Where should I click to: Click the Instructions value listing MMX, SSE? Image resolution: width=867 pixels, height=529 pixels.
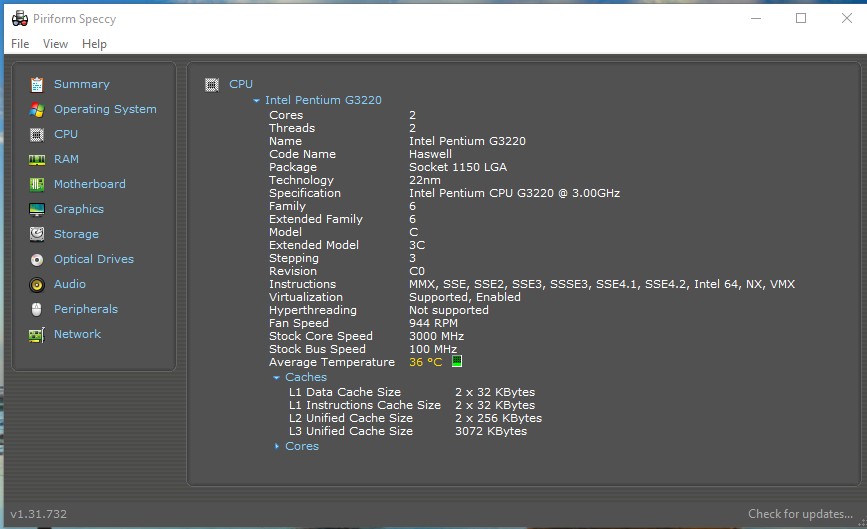coord(602,284)
